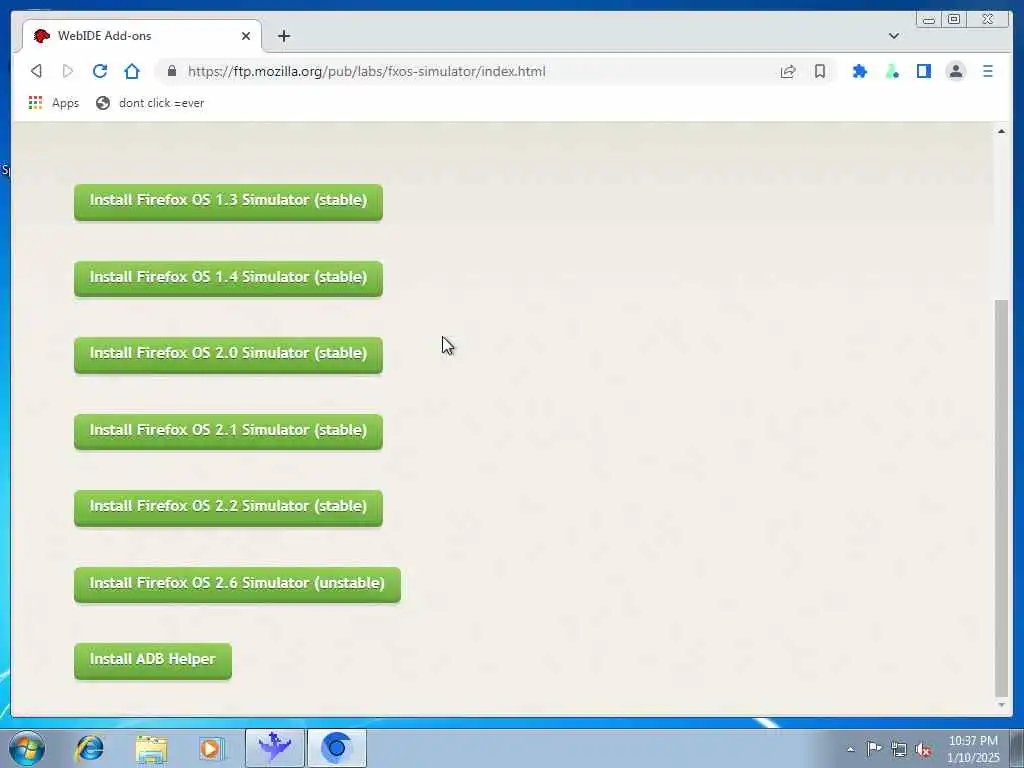Open Windows Explorer from the taskbar
Viewport: 1024px width, 768px height.
[x=152, y=748]
